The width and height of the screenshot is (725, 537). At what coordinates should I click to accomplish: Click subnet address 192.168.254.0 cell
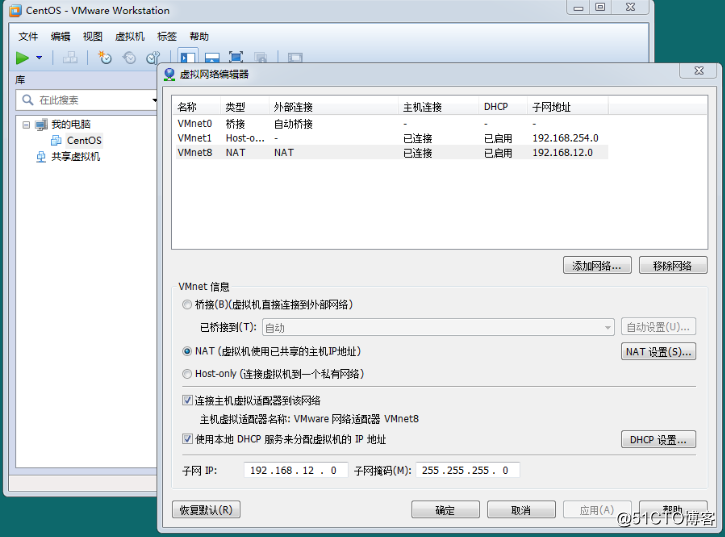point(565,138)
